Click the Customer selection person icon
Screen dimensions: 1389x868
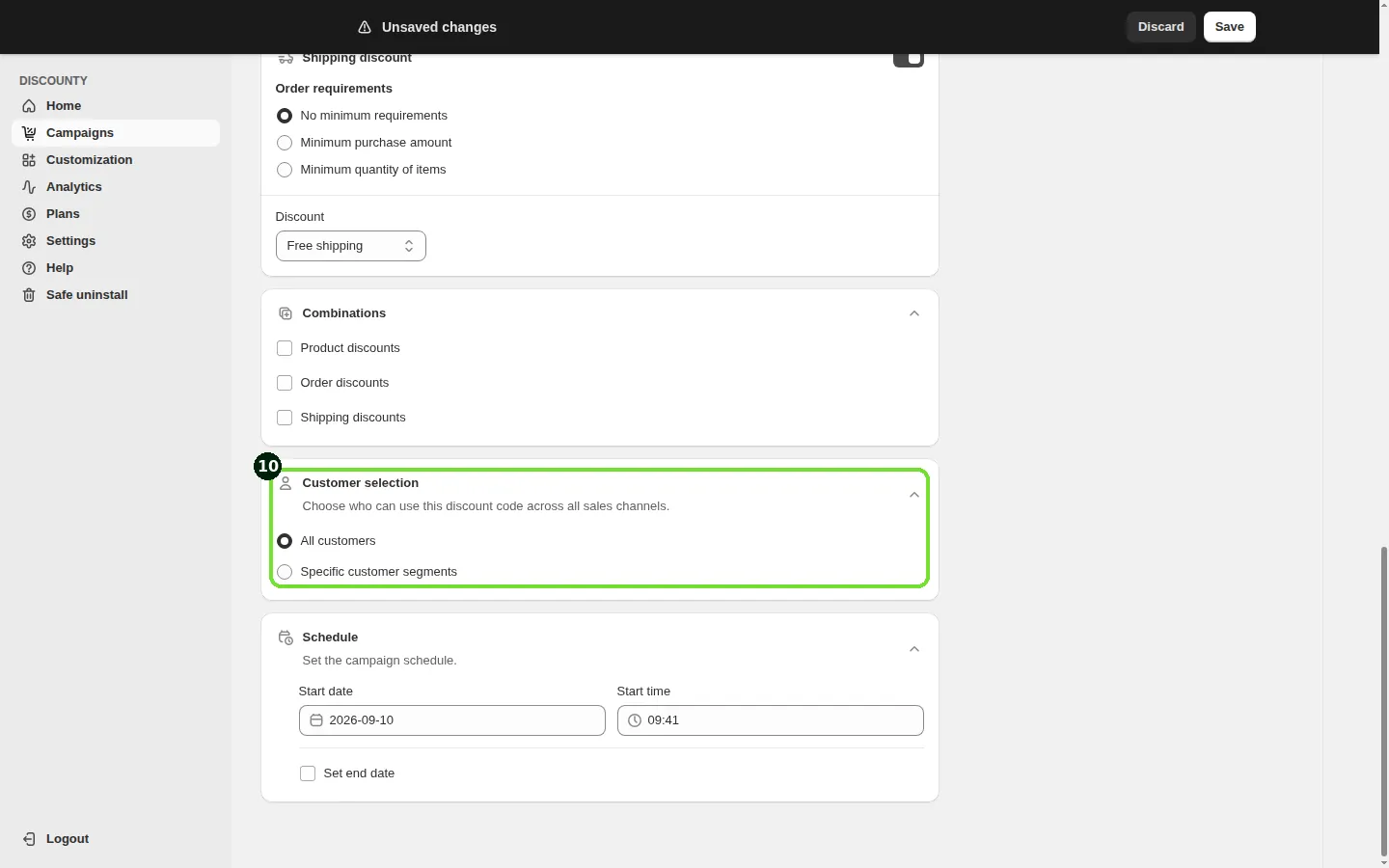coord(286,483)
